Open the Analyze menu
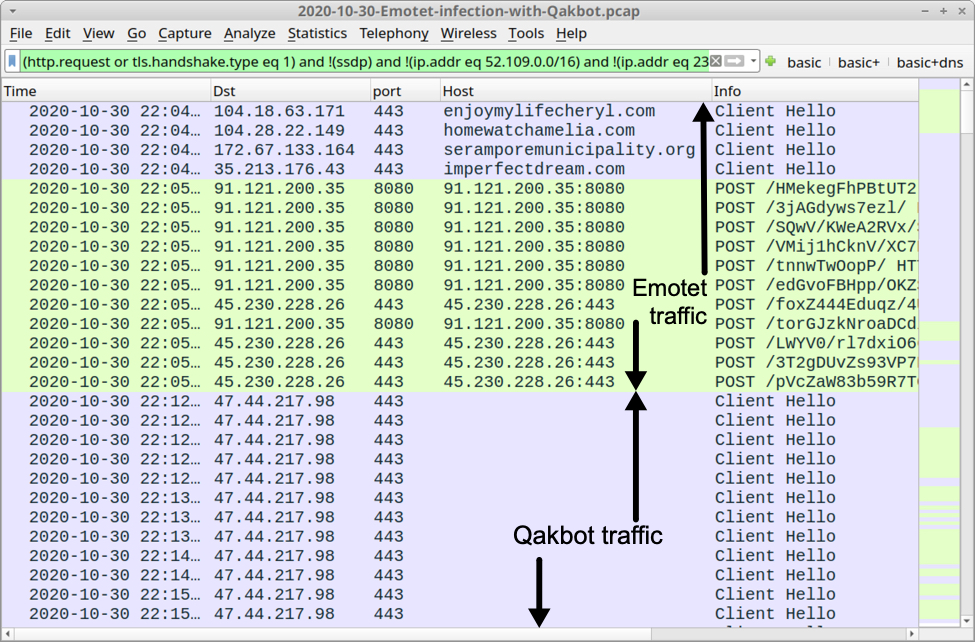The image size is (975, 642). [249, 34]
